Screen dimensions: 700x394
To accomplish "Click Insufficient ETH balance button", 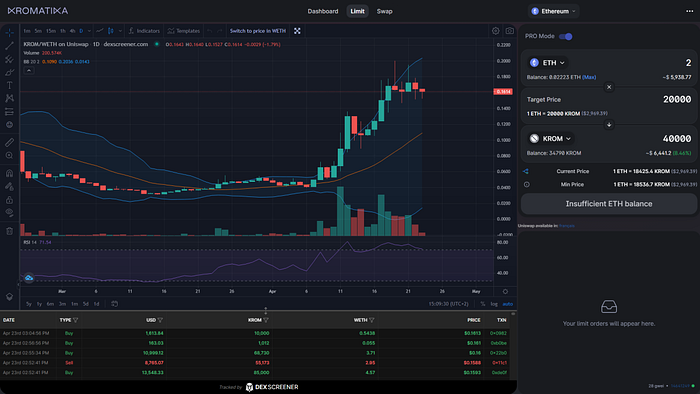I will pos(609,204).
